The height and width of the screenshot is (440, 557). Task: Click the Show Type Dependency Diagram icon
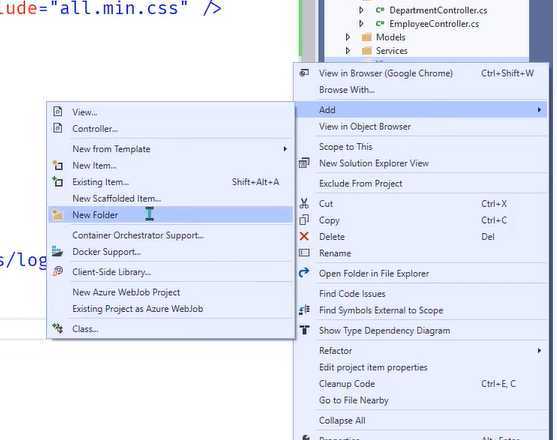pos(304,330)
